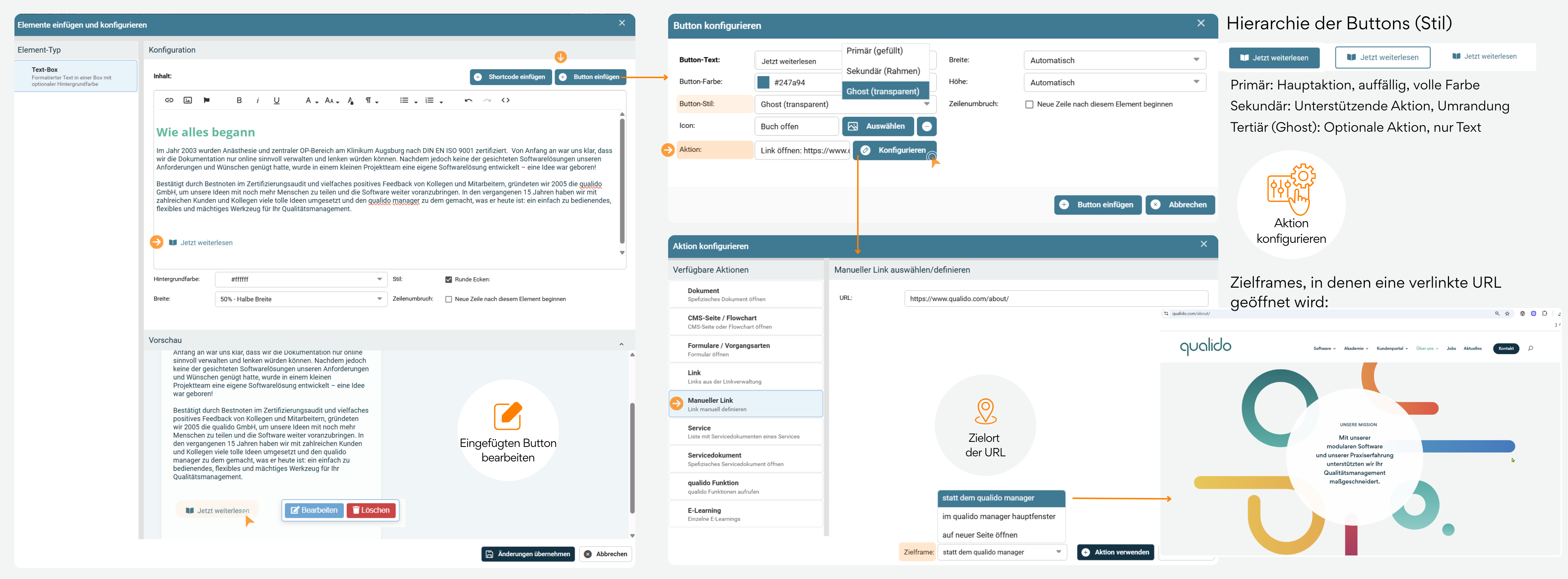The image size is (1568, 579).
Task: Uncheck the Runde Ecken checkbox
Action: [449, 279]
